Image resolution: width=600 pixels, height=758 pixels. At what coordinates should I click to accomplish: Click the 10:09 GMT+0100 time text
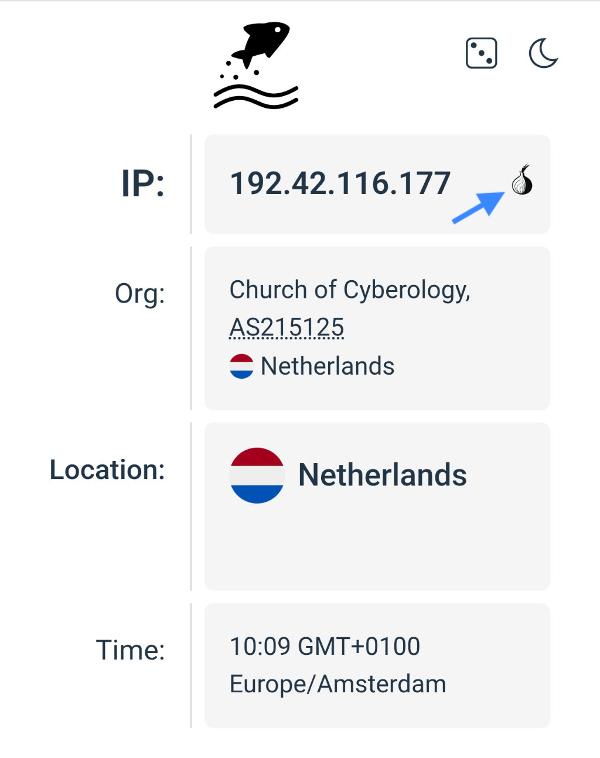tap(325, 646)
